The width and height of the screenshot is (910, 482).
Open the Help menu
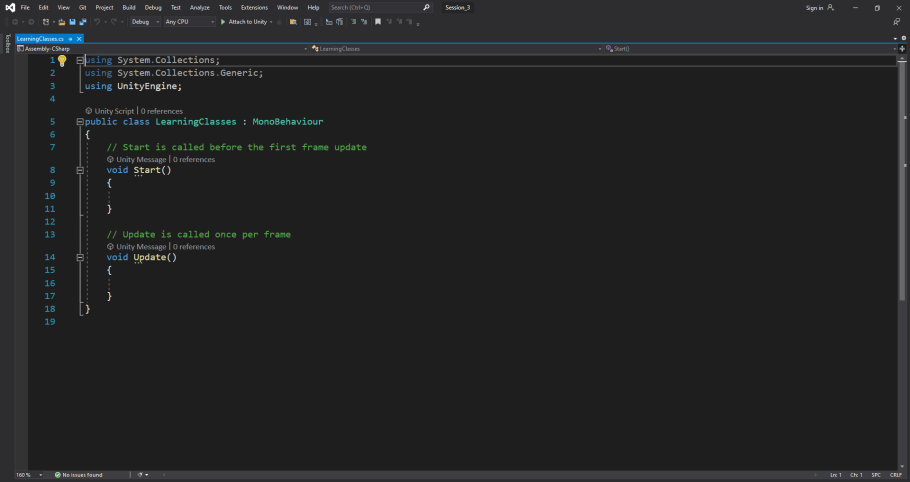(x=313, y=8)
